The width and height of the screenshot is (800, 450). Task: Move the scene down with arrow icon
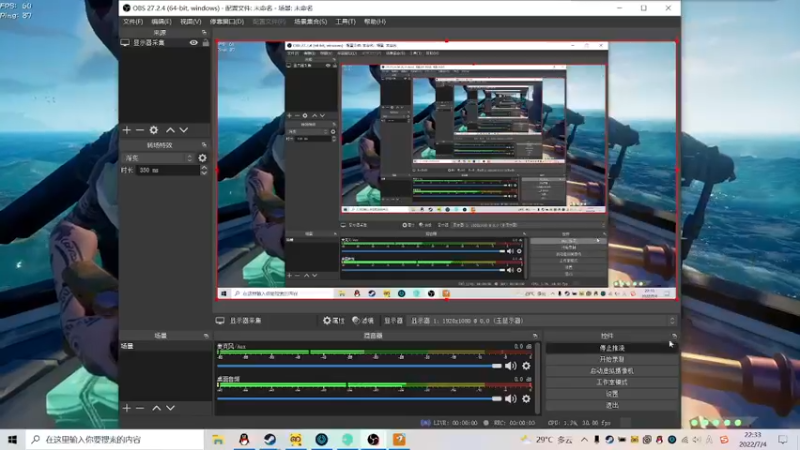tap(170, 408)
